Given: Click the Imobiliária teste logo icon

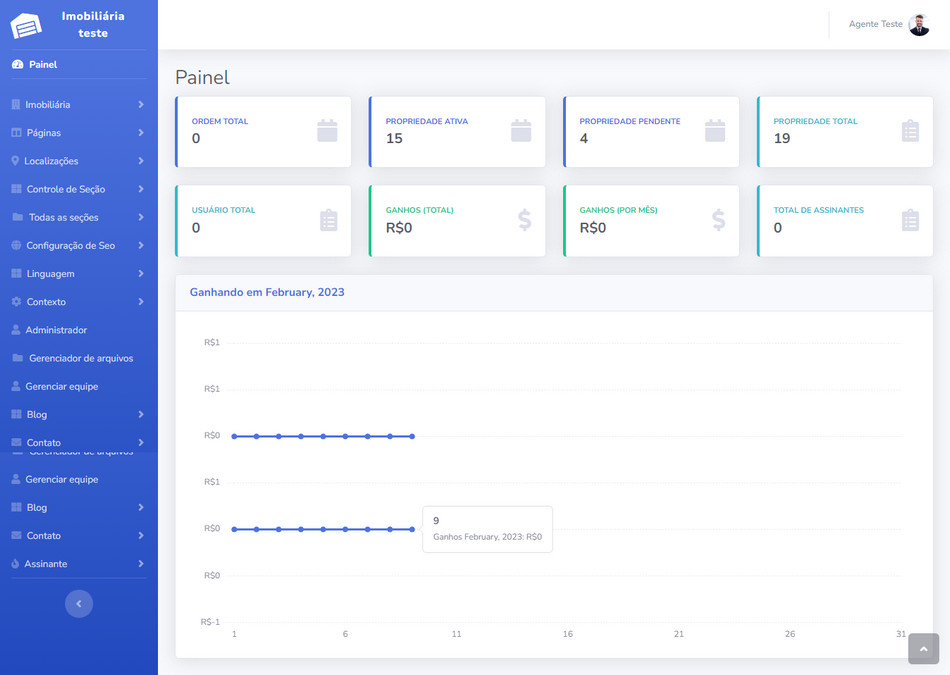Looking at the screenshot, I should [26, 25].
